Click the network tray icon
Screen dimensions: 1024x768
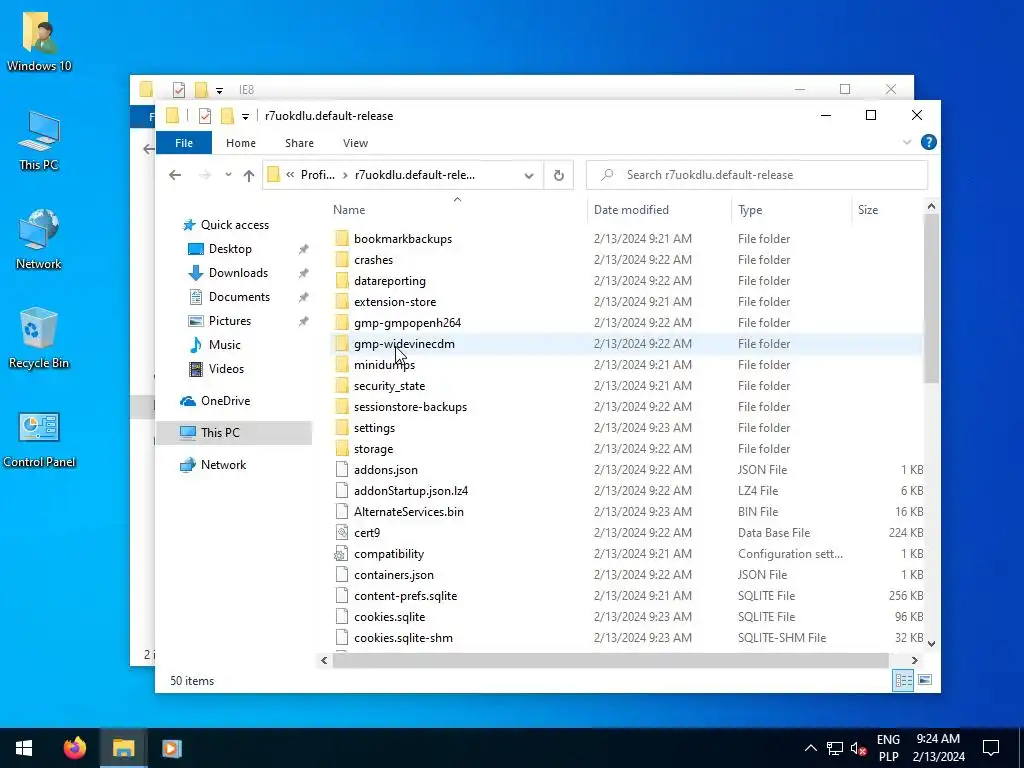coord(835,748)
